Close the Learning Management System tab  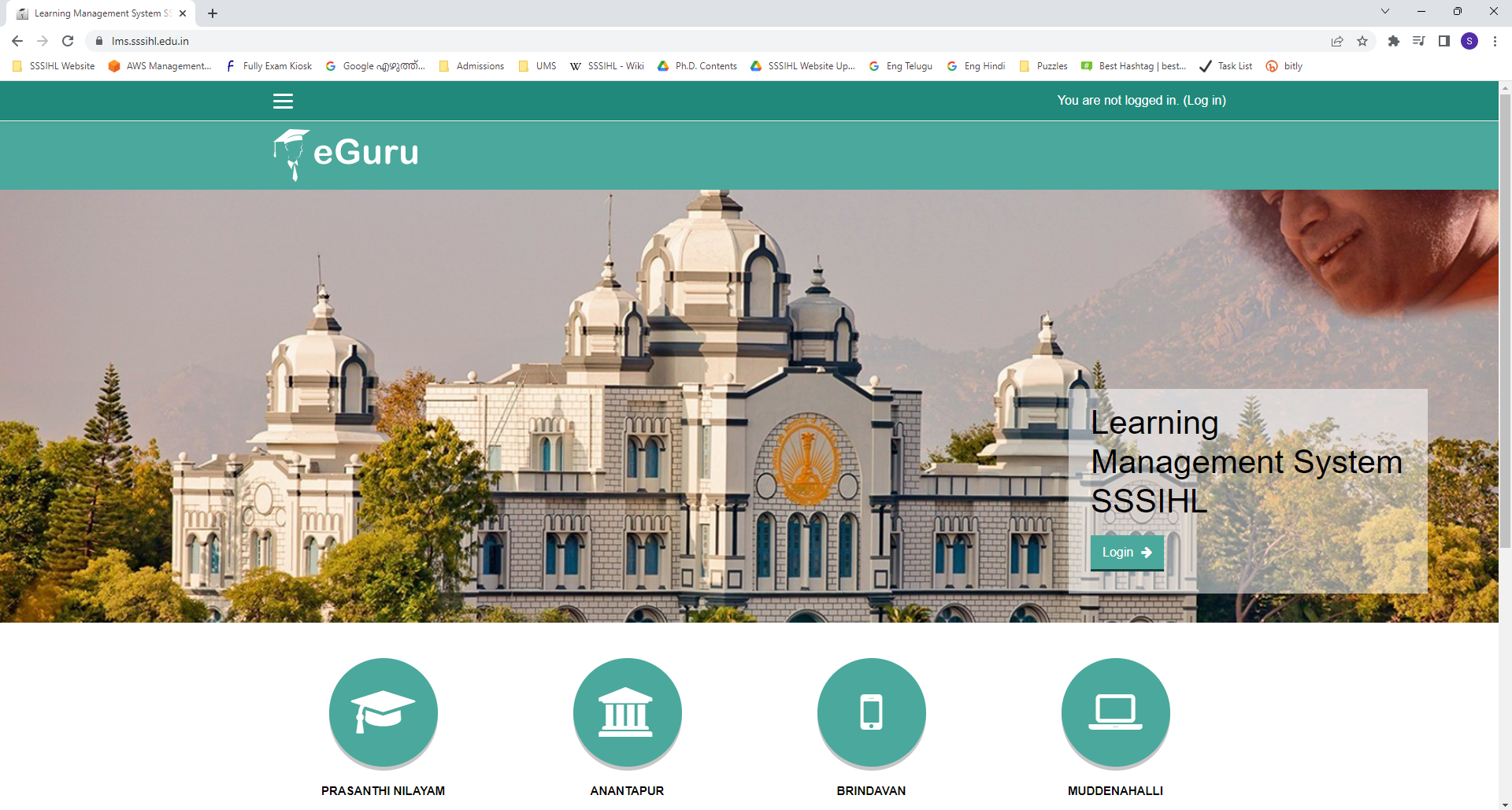click(183, 13)
